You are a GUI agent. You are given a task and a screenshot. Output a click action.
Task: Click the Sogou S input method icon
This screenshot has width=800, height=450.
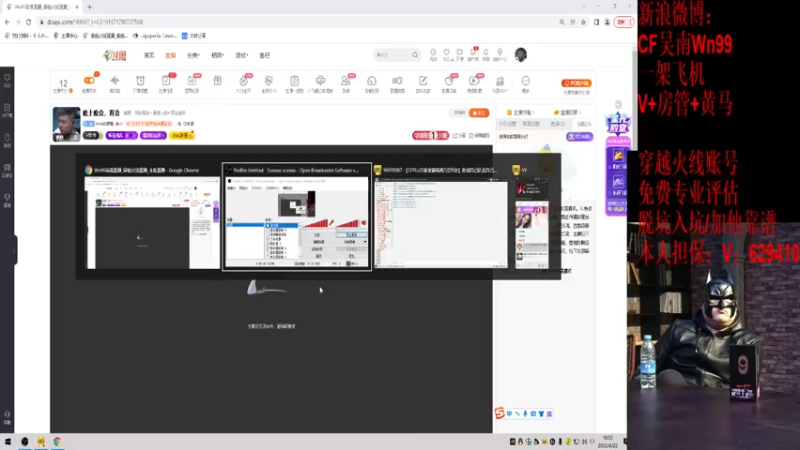tap(499, 413)
